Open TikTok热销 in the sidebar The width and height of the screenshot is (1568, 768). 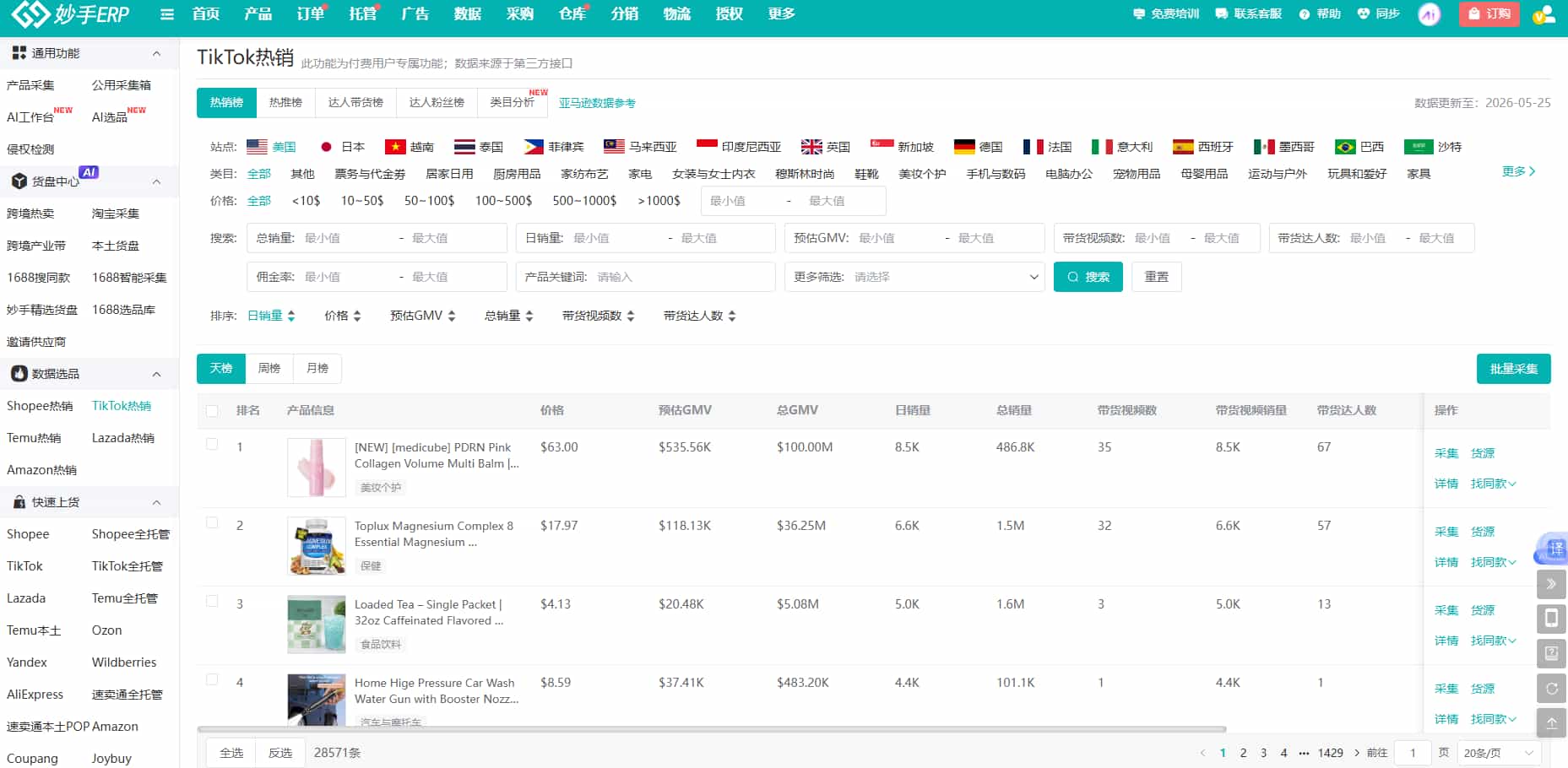tap(122, 406)
